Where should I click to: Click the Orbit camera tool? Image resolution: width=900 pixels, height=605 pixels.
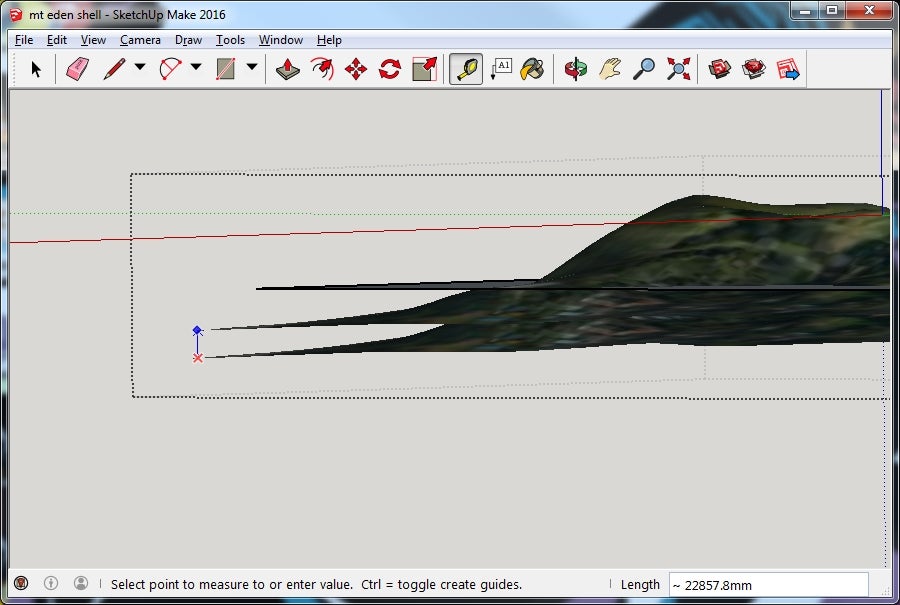click(576, 69)
